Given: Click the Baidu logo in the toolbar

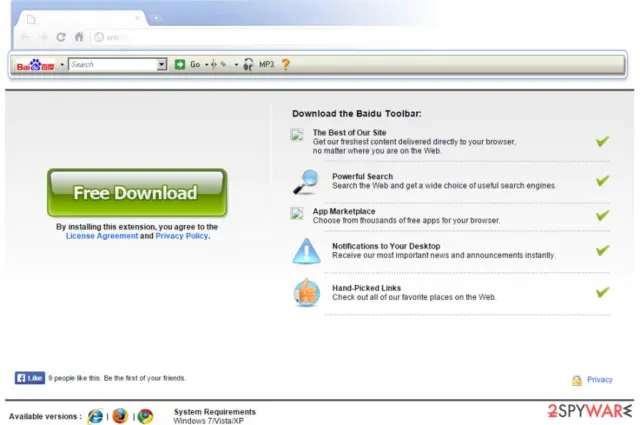Looking at the screenshot, I should click(36, 65).
